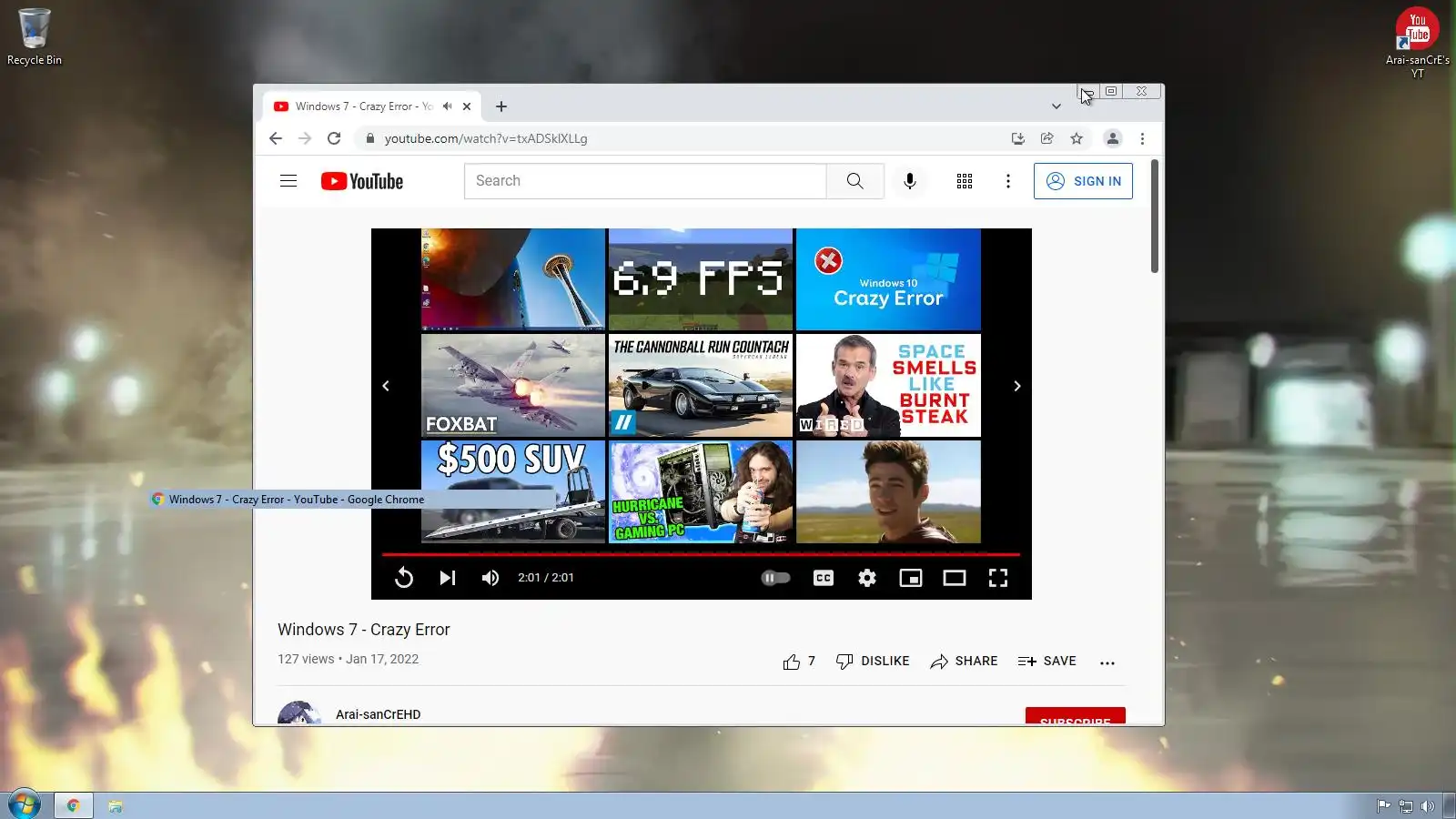The image size is (1456, 819).
Task: Open a new Chrome tab
Action: [x=501, y=106]
